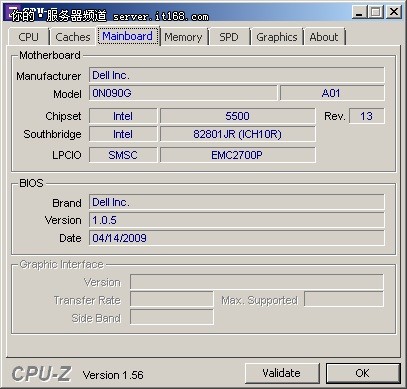Click the Graphic Interface group title

(x=61, y=265)
